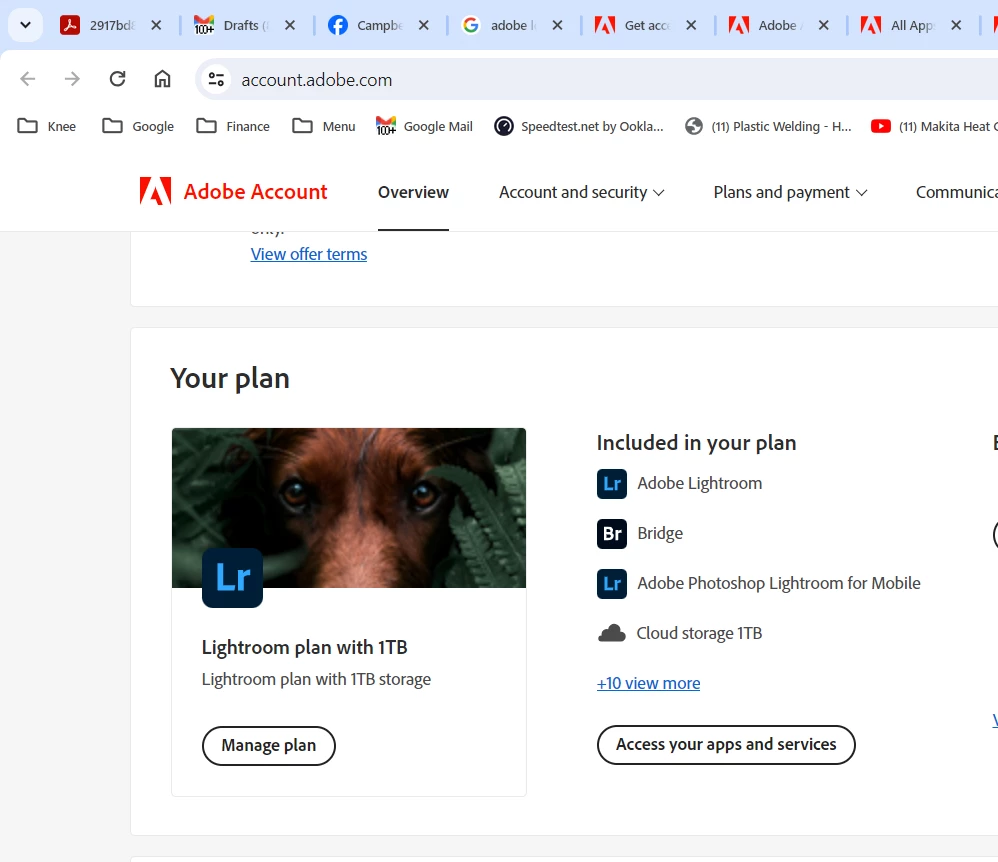
Task: Click the large Lr Lightroom plan icon
Action: [x=232, y=577]
